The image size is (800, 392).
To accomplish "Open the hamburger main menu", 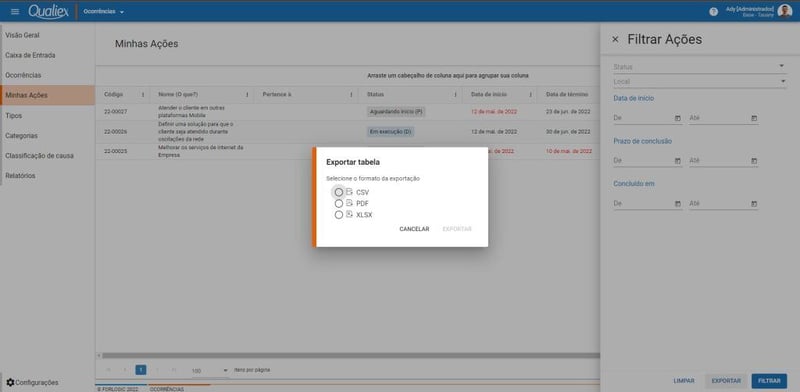I will tap(15, 12).
